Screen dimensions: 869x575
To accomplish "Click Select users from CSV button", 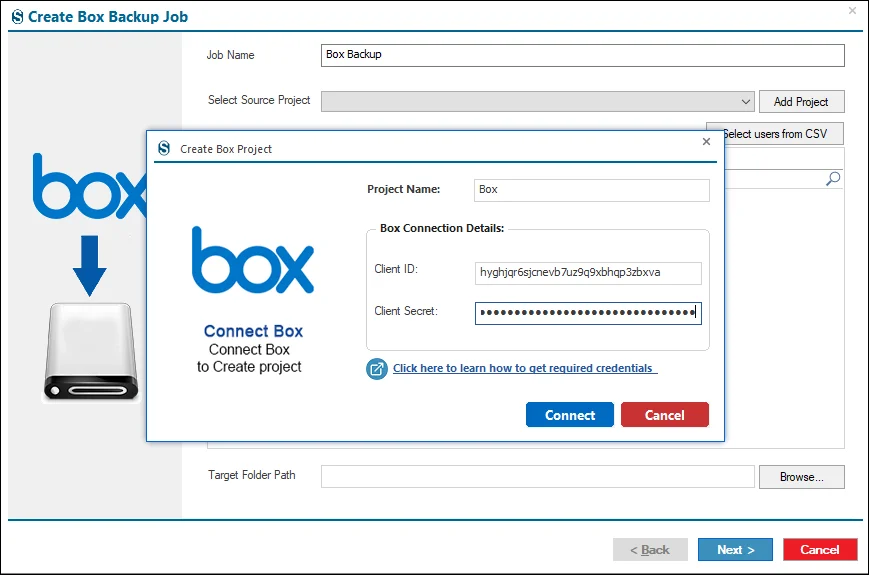I will (x=775, y=134).
